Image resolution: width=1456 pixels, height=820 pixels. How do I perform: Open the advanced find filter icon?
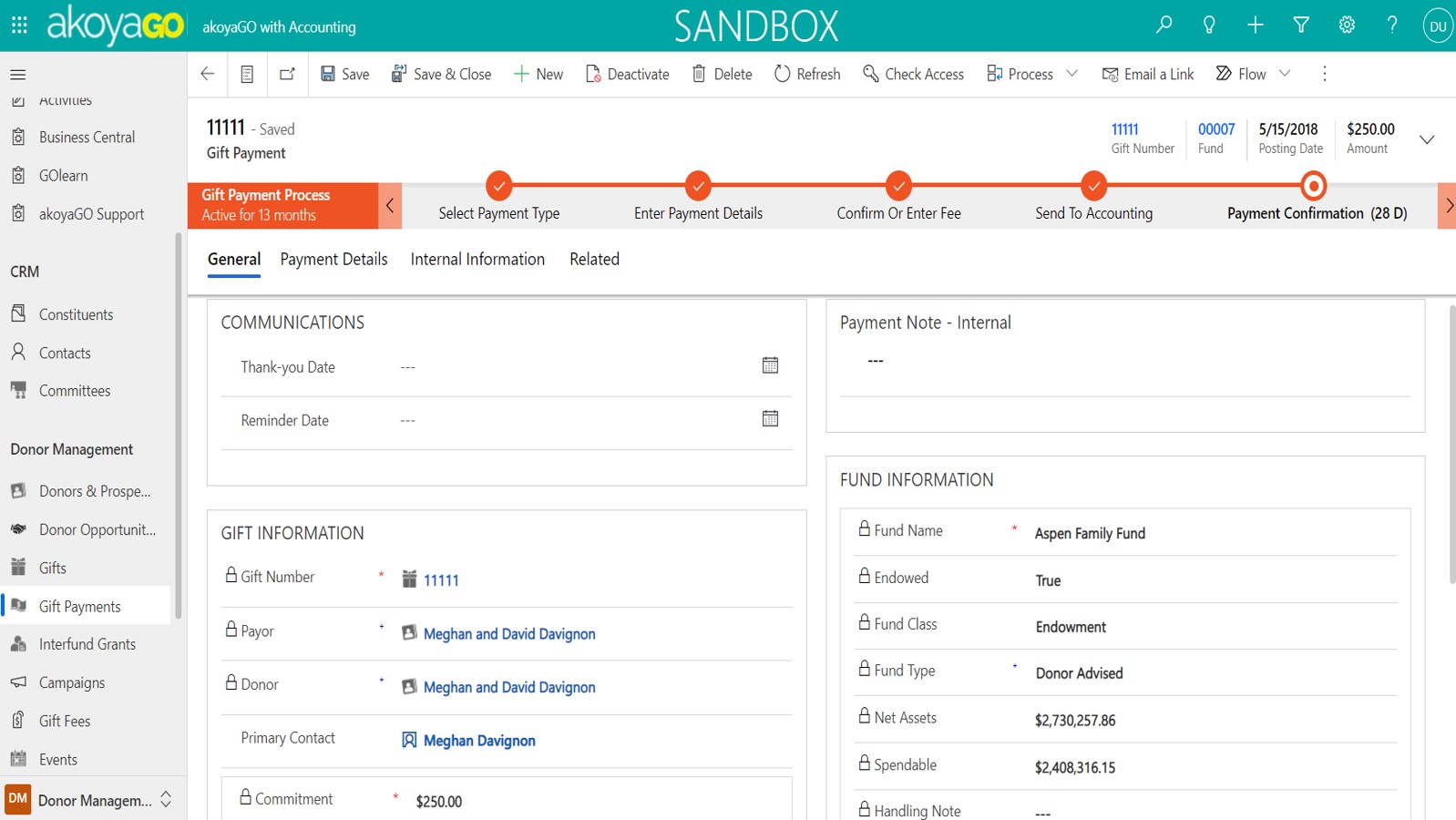point(1301,26)
